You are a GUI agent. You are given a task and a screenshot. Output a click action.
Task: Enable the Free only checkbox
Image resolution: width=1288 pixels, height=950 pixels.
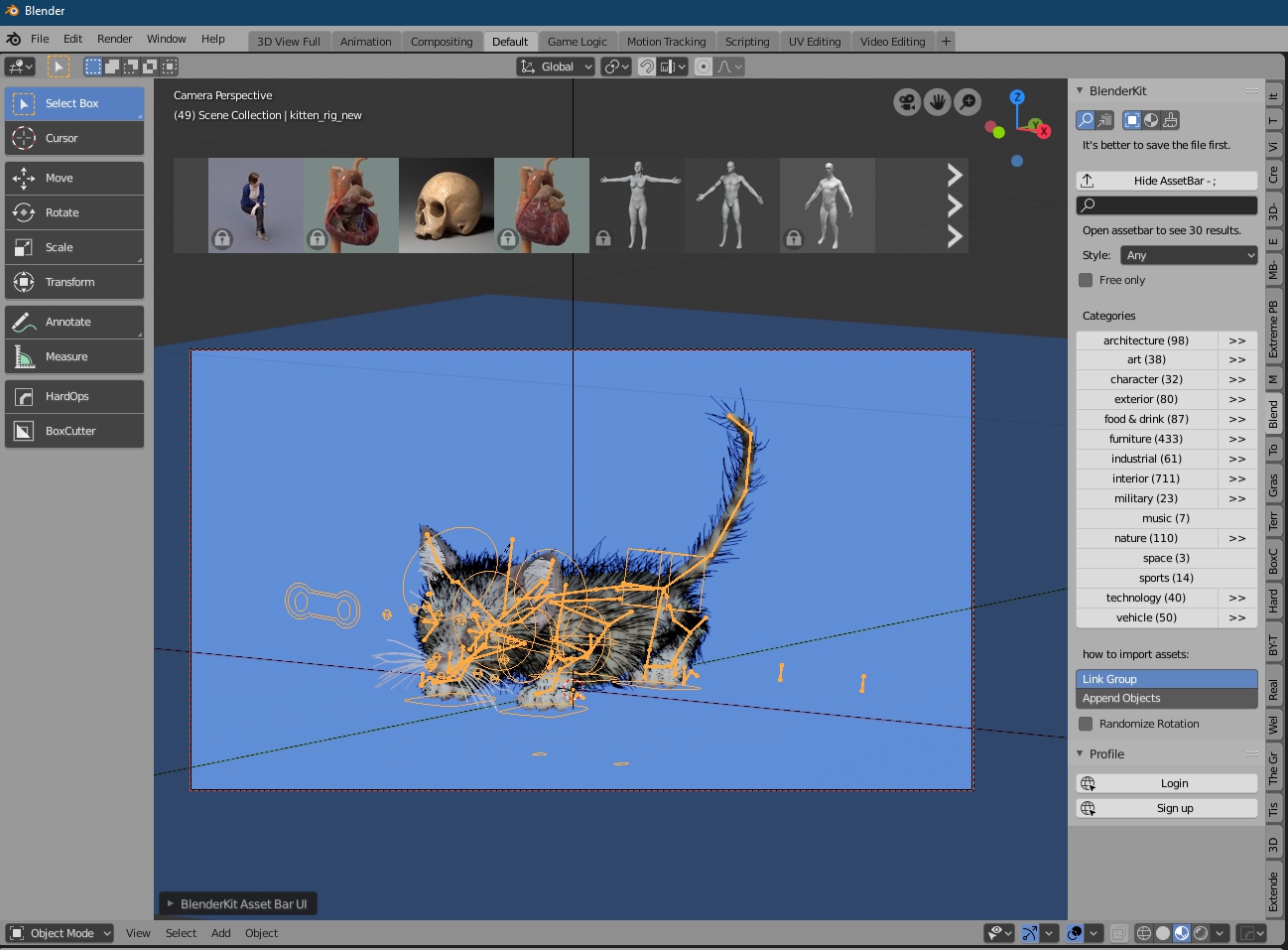pos(1086,281)
